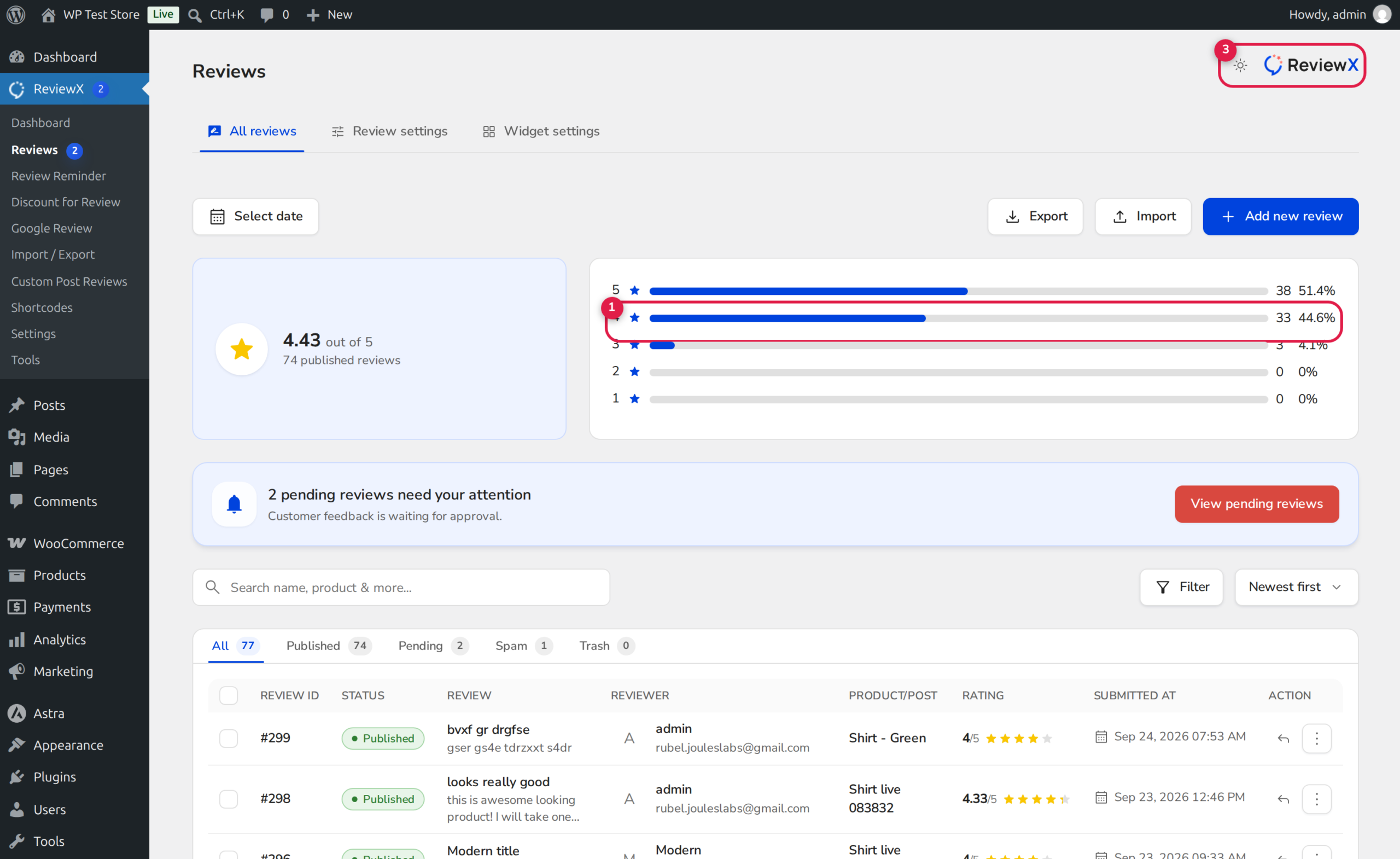Switch to the Widget settings tab
The width and height of the screenshot is (1400, 859).
pos(541,131)
